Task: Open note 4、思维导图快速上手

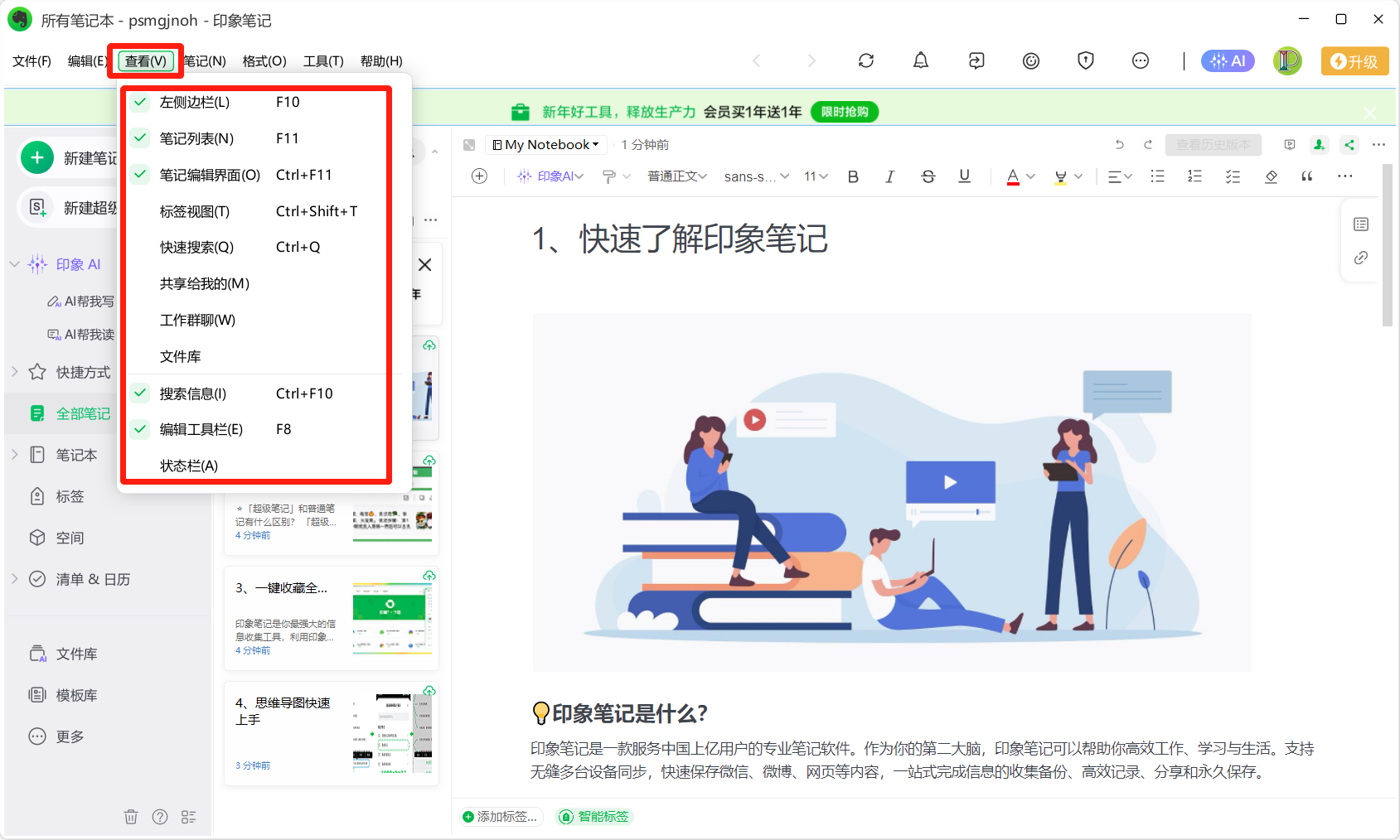Action: (331, 733)
